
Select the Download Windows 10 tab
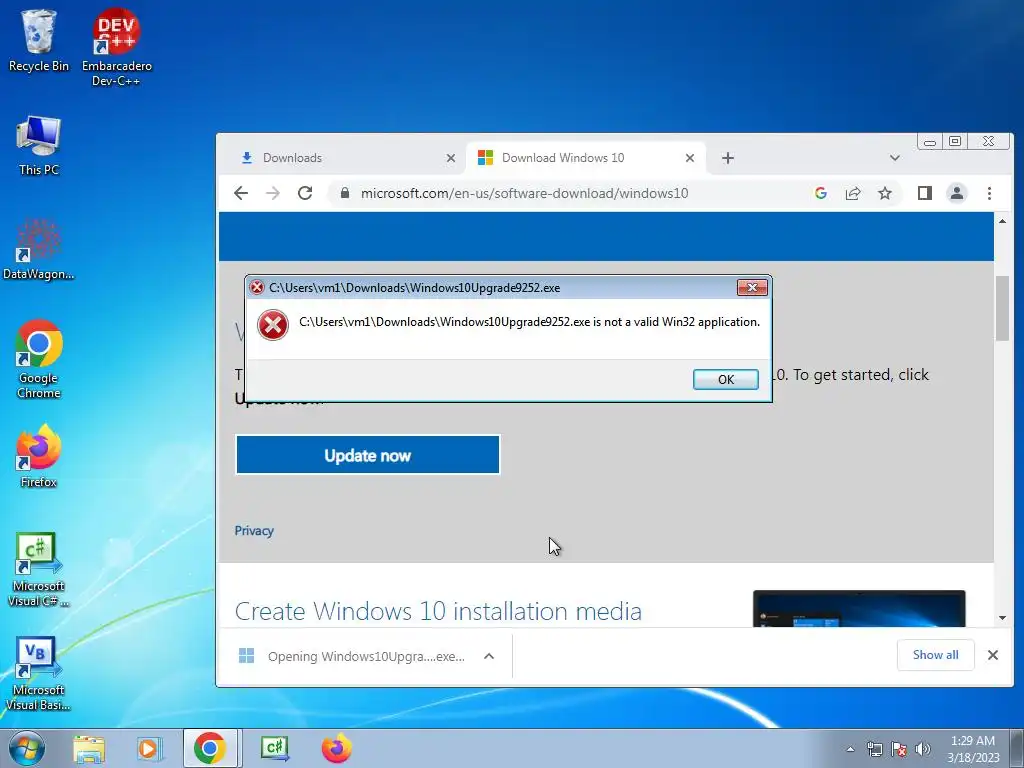pos(584,158)
